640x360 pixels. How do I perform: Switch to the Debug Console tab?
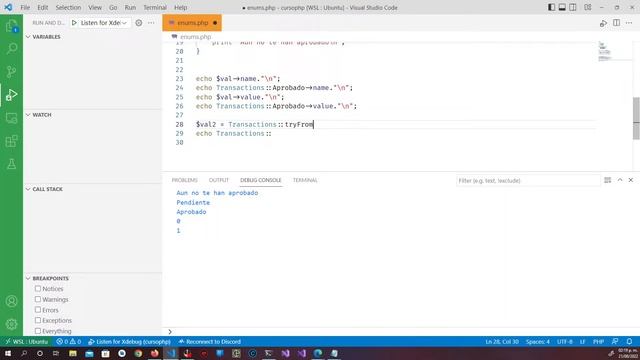point(260,180)
